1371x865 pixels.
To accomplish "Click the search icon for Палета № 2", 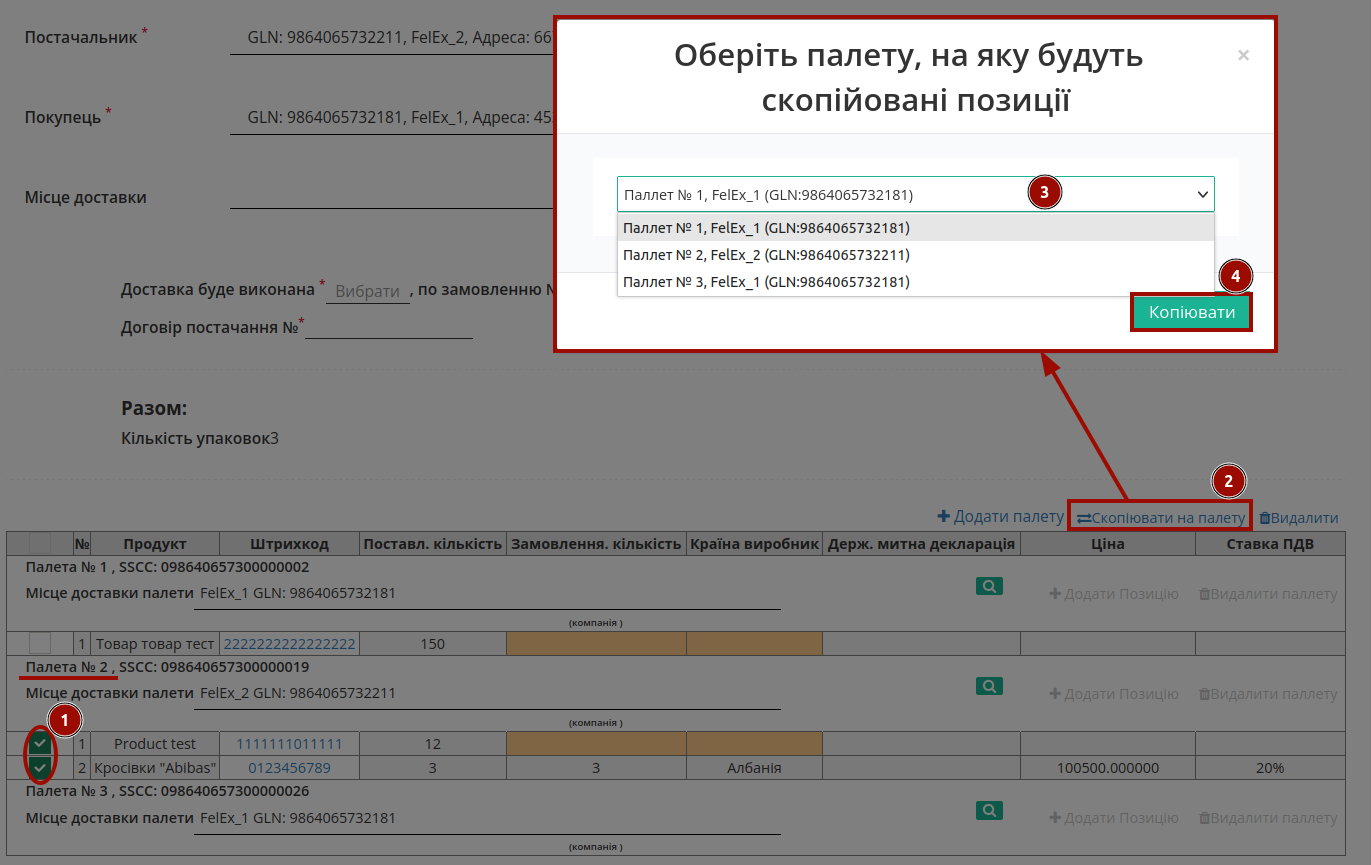I will 989,686.
